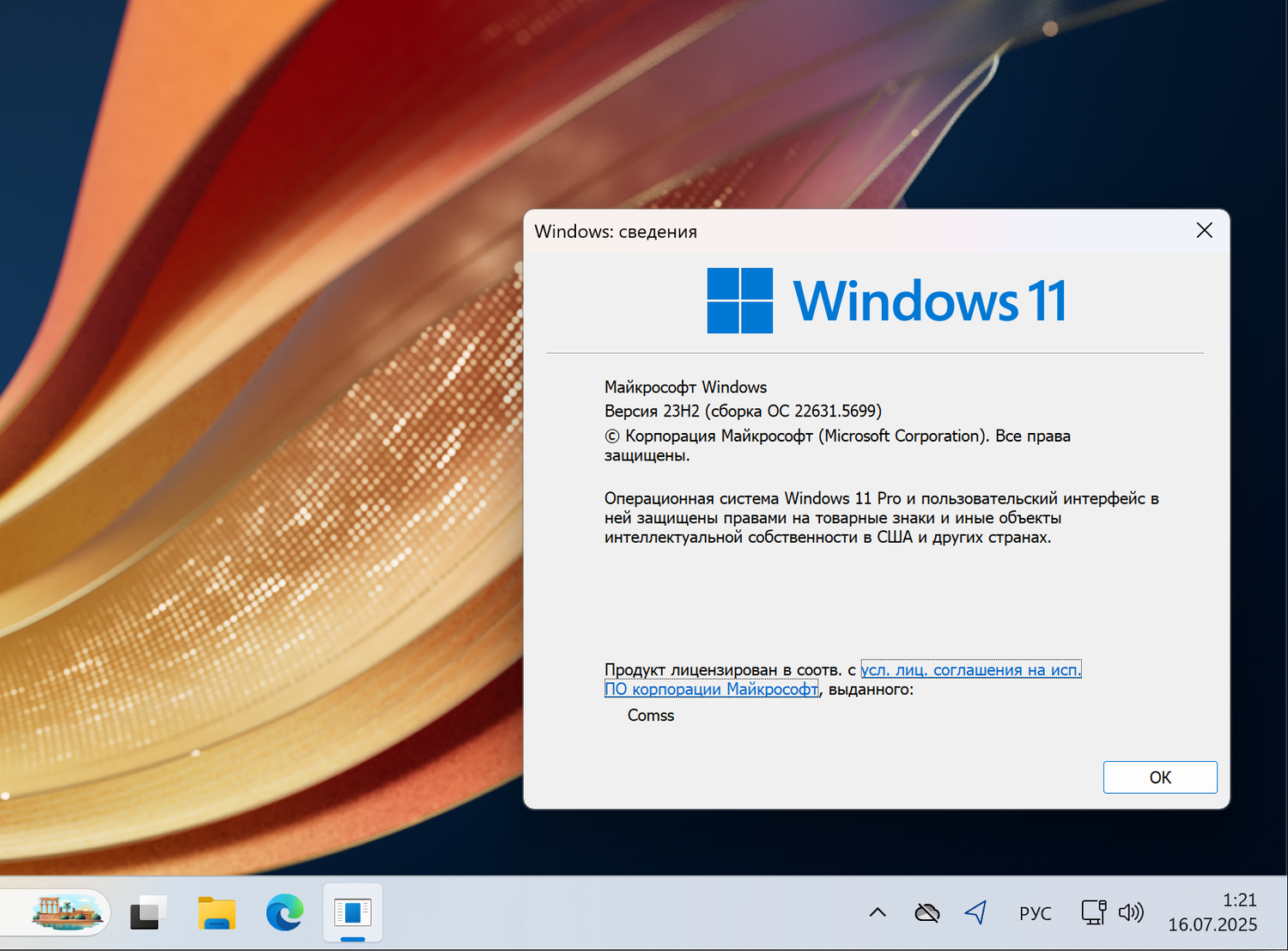Open the Microsoft license agreement link
The image size is (1288, 951).
tap(970, 669)
